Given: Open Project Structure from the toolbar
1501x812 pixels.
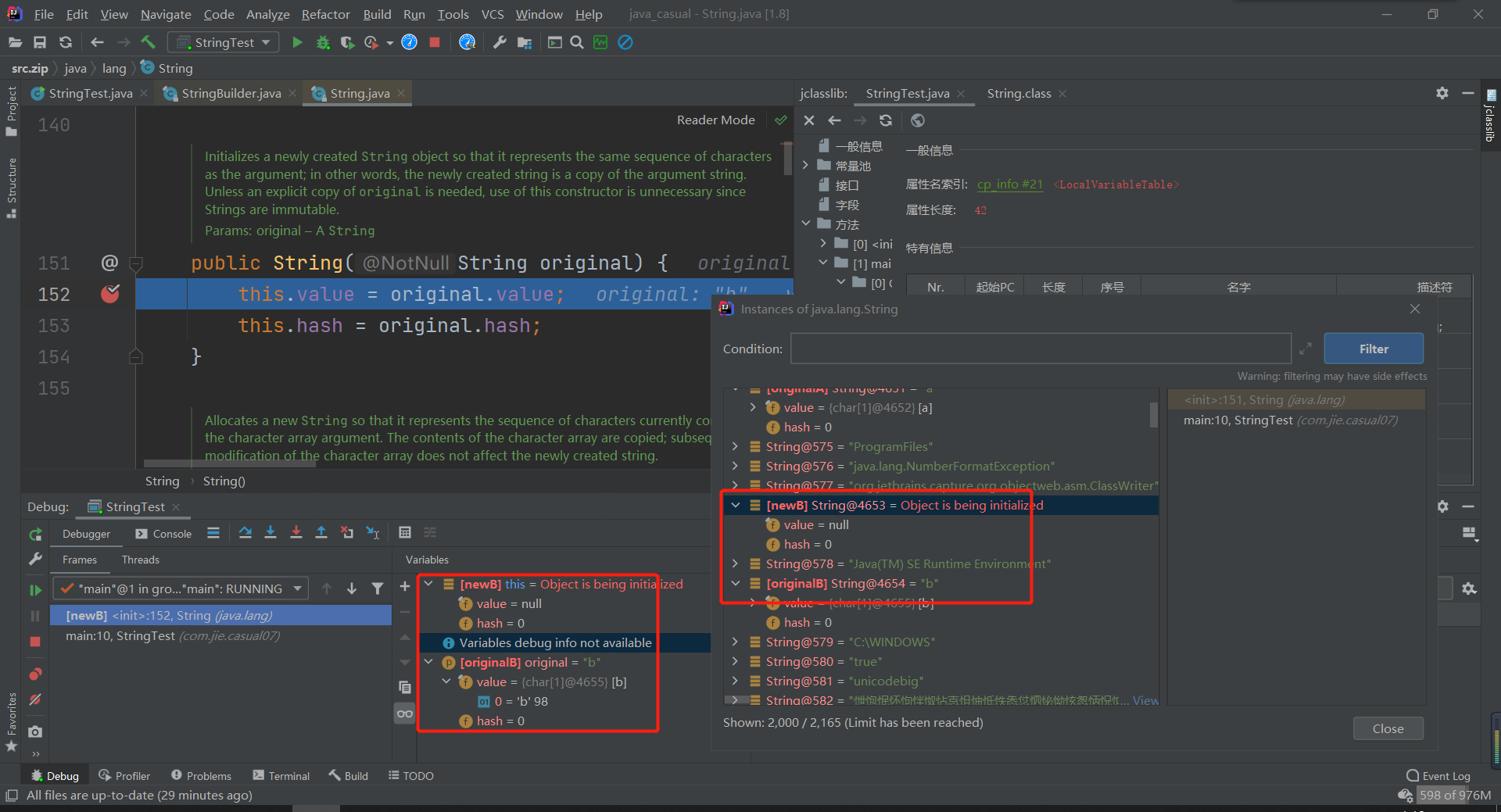Looking at the screenshot, I should tap(525, 42).
